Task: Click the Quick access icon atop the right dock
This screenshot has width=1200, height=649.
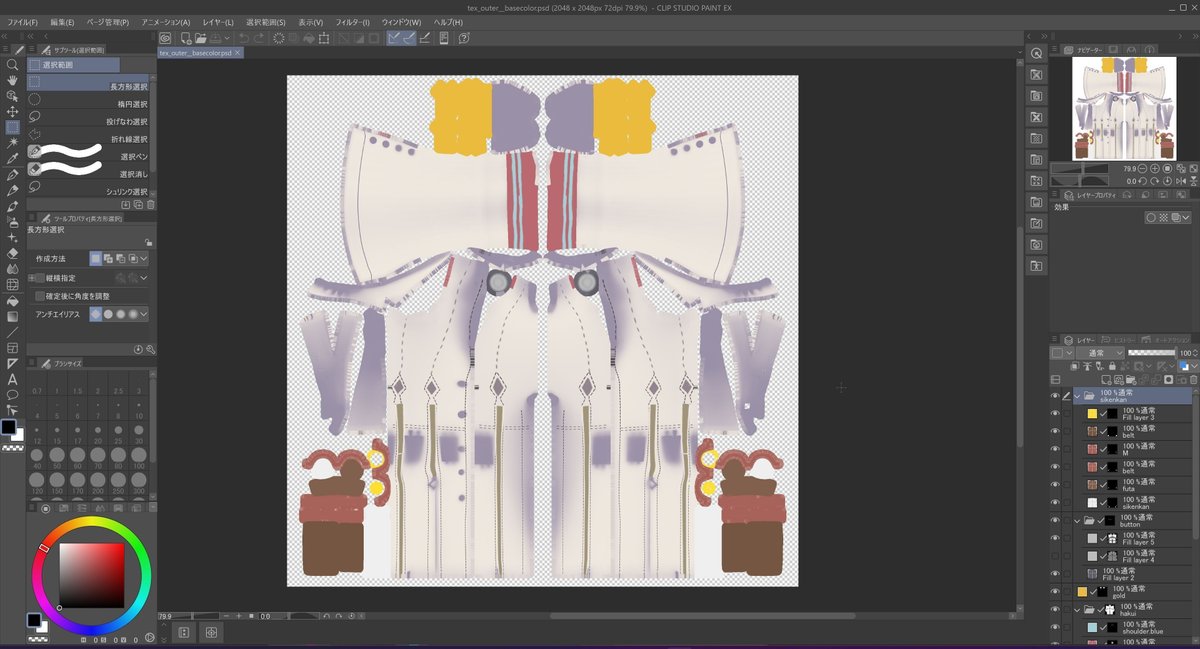Action: click(x=1036, y=53)
